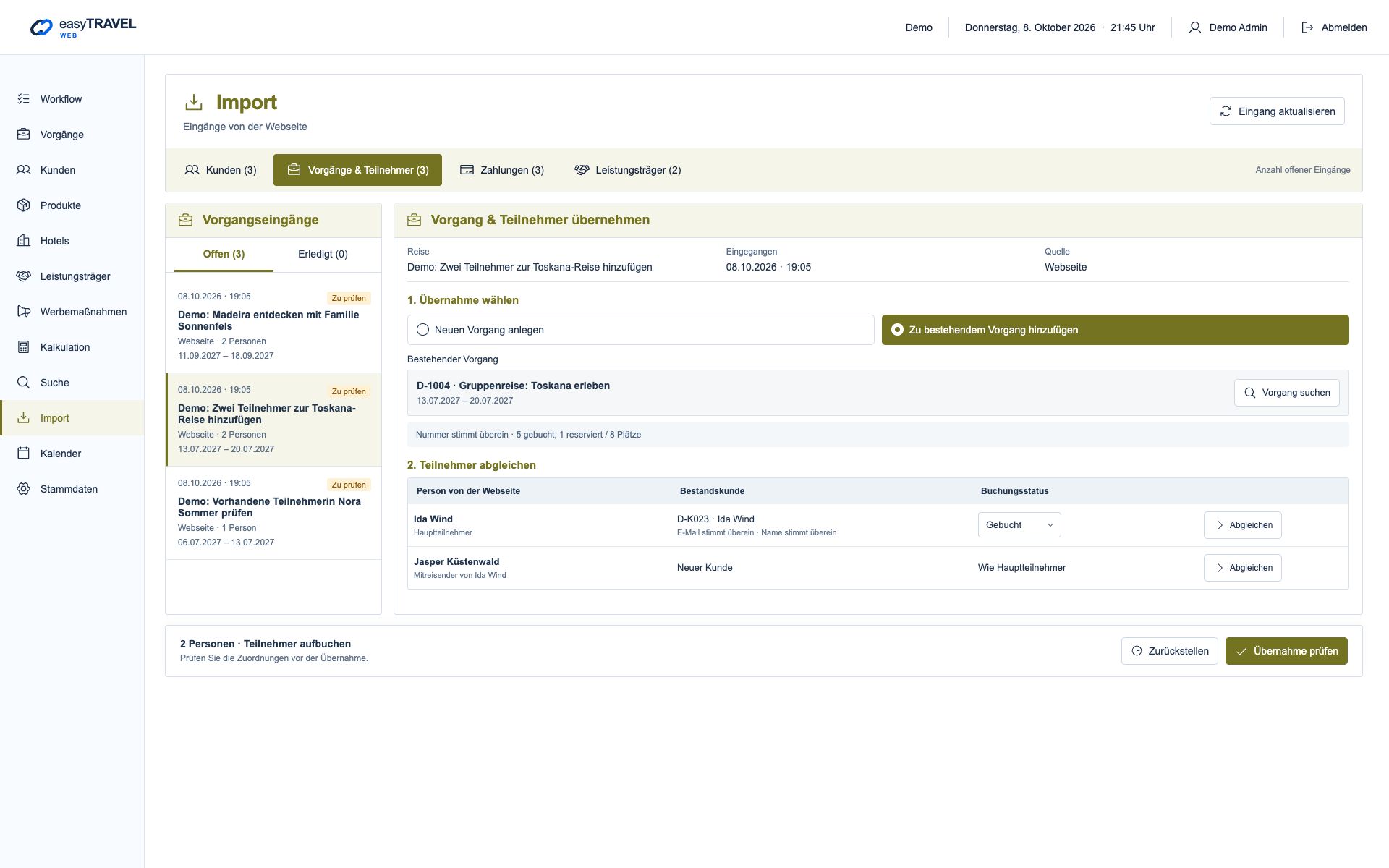Select 'Zu bestehendem Vorgang hinzufügen' radio option
Viewport: 1389px width, 868px height.
click(1115, 330)
